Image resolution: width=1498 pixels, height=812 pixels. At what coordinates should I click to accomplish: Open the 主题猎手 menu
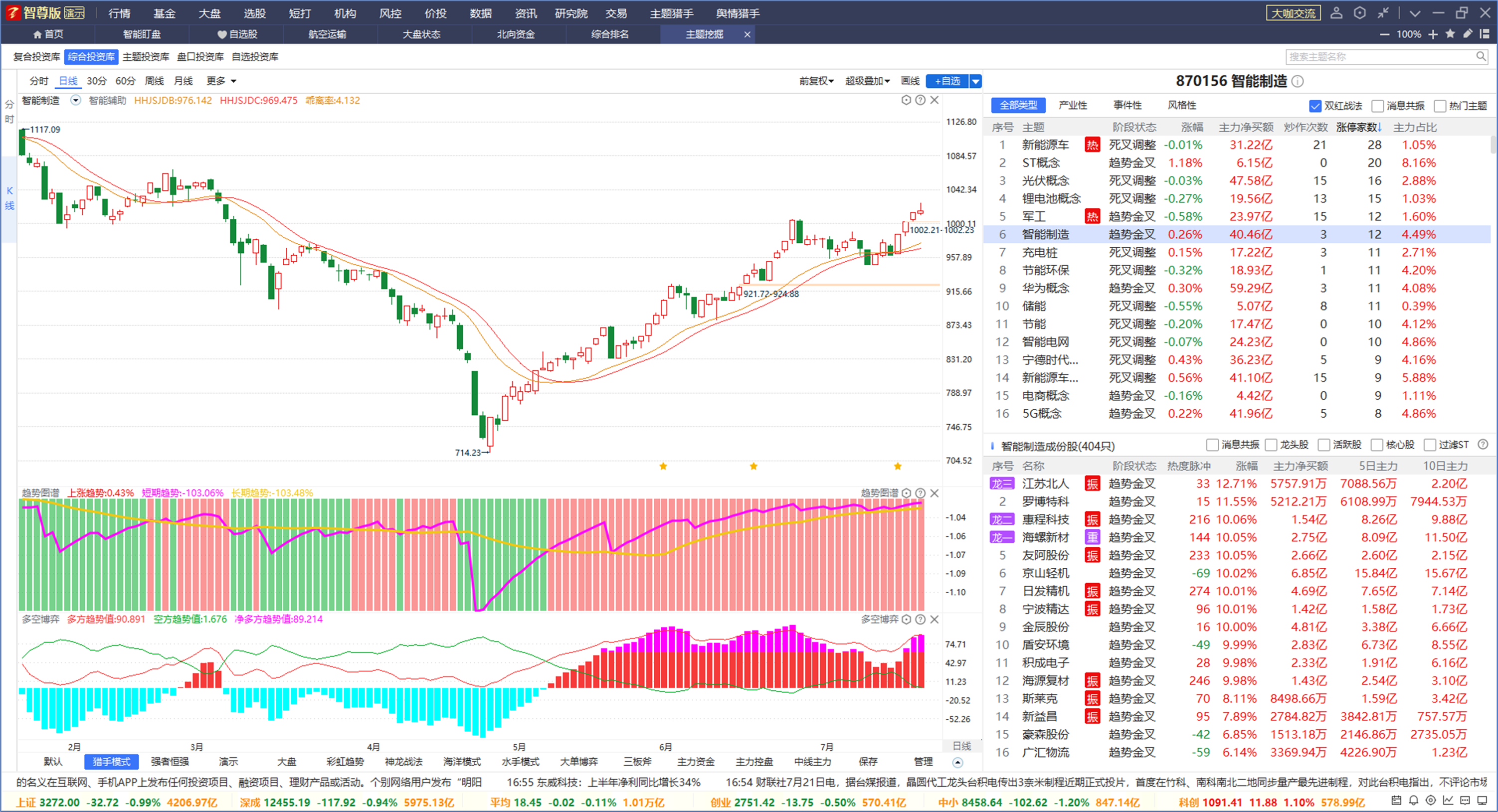pyautogui.click(x=672, y=13)
